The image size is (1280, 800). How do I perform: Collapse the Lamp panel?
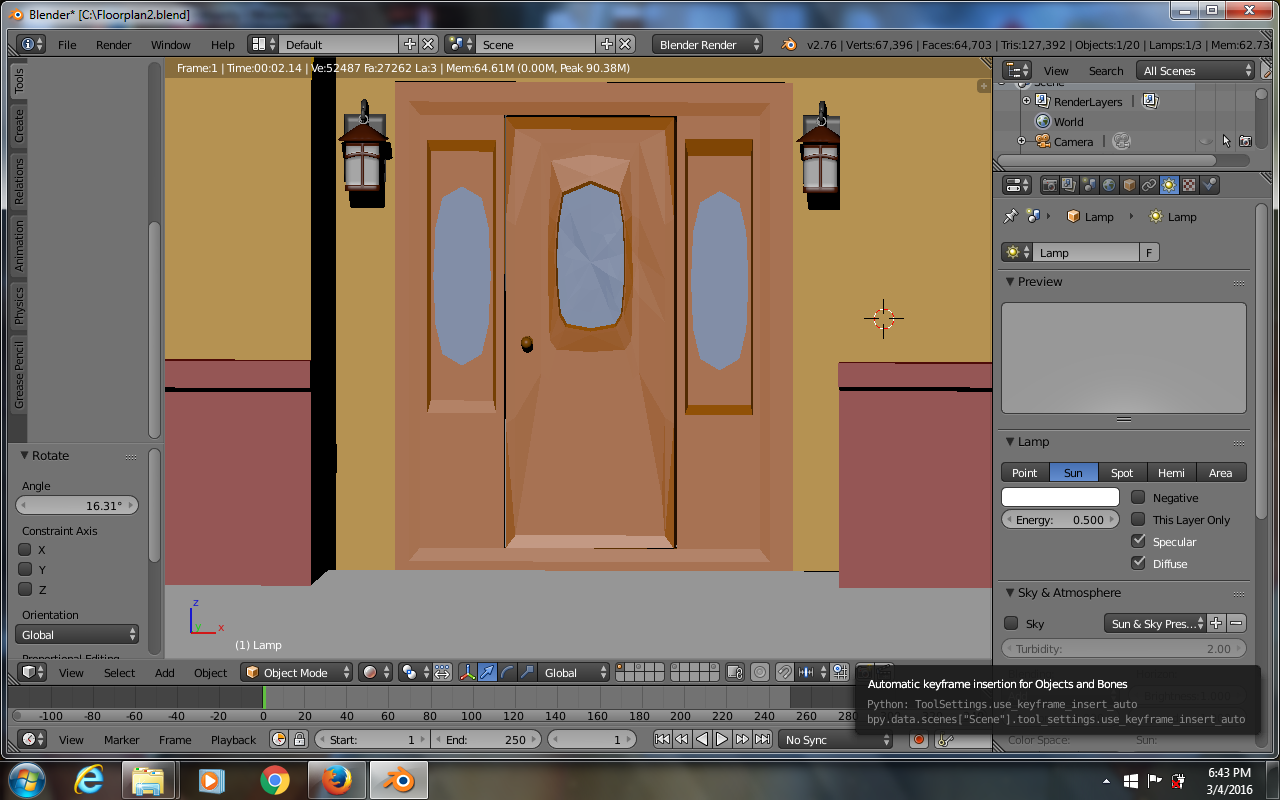[1010, 441]
